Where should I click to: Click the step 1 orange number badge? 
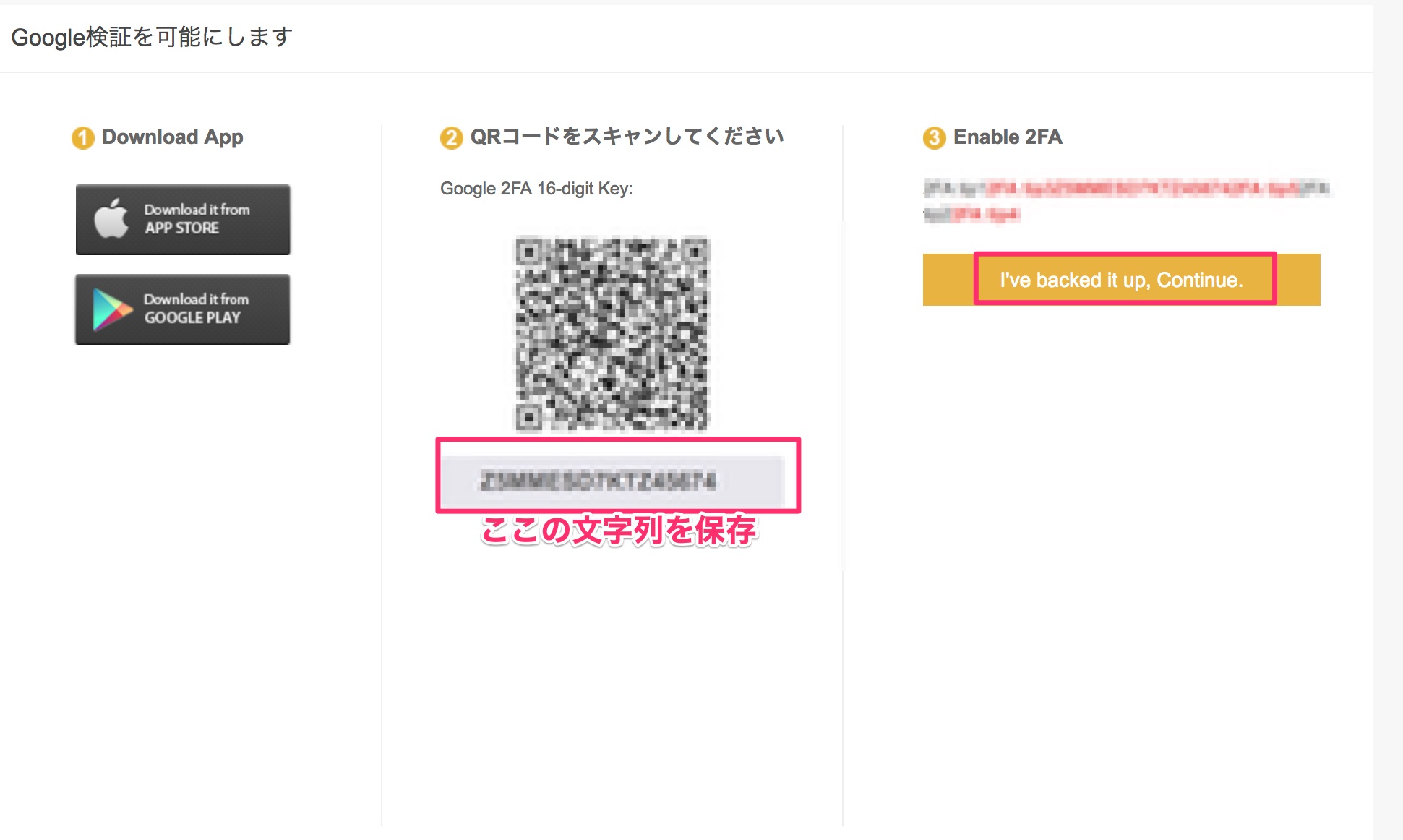click(x=82, y=137)
